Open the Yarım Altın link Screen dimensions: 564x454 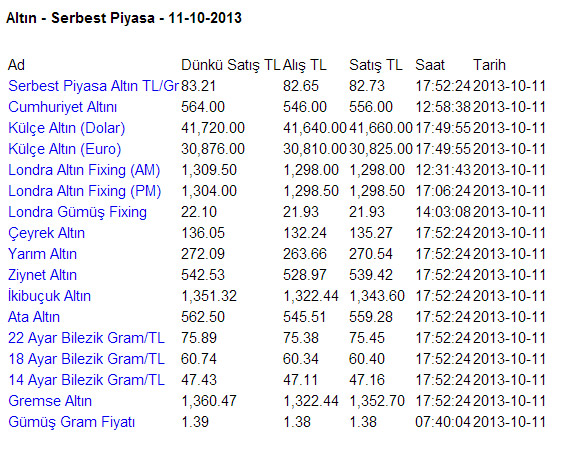(42, 254)
